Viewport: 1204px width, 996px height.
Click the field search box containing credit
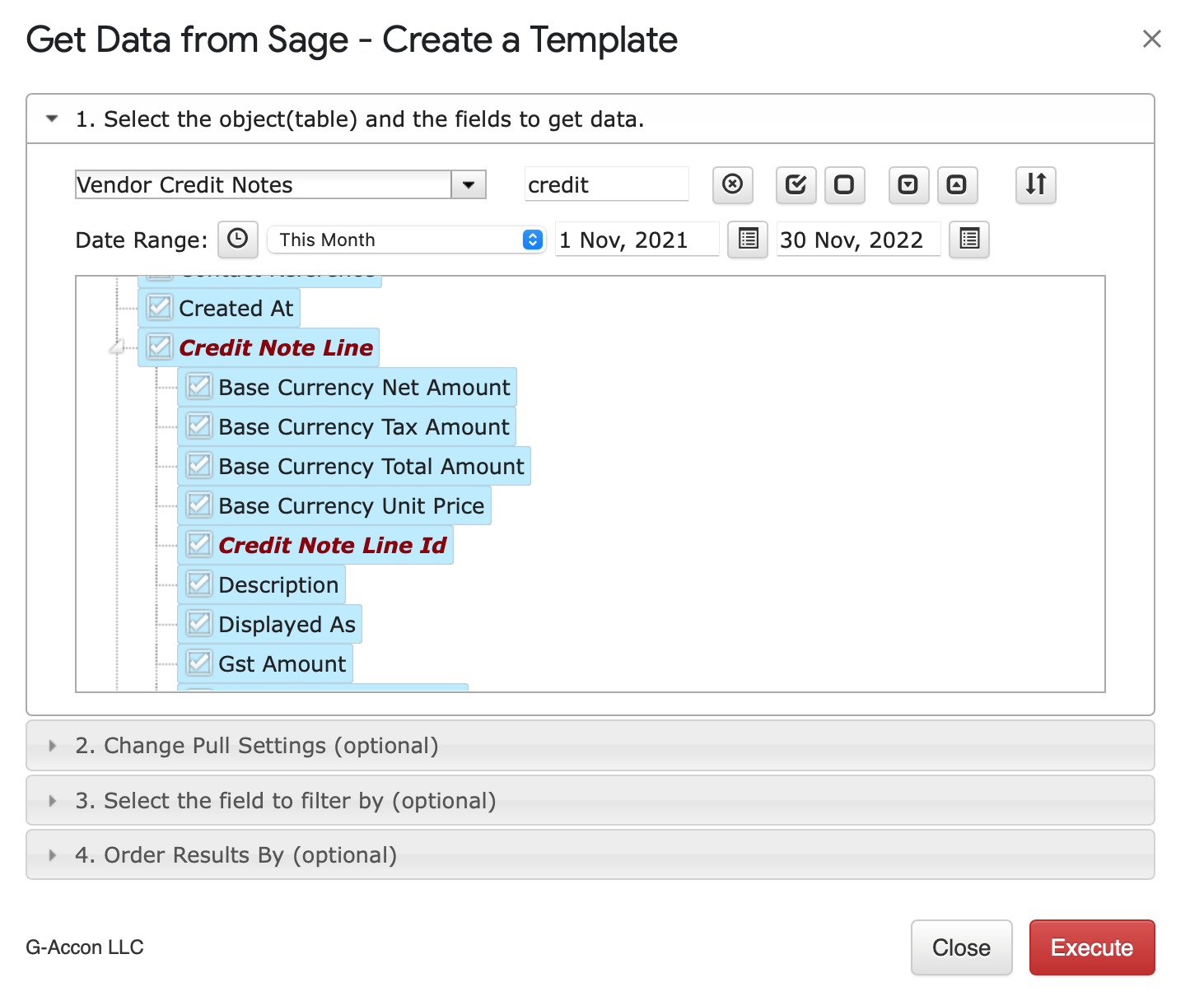click(606, 184)
